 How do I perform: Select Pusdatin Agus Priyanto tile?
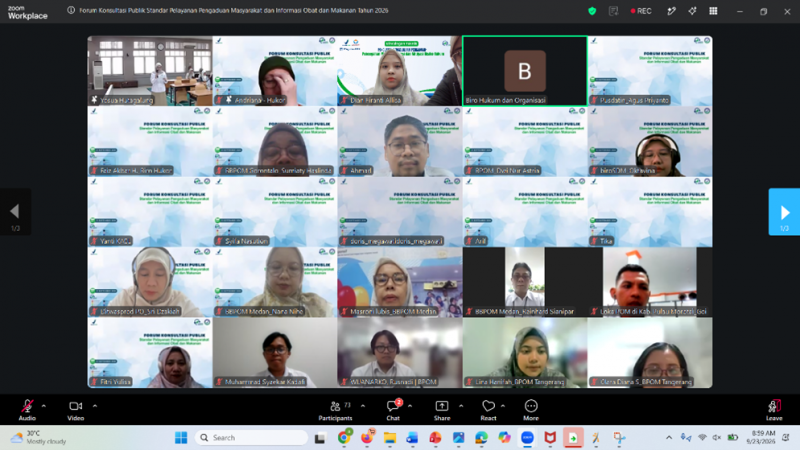coord(650,71)
